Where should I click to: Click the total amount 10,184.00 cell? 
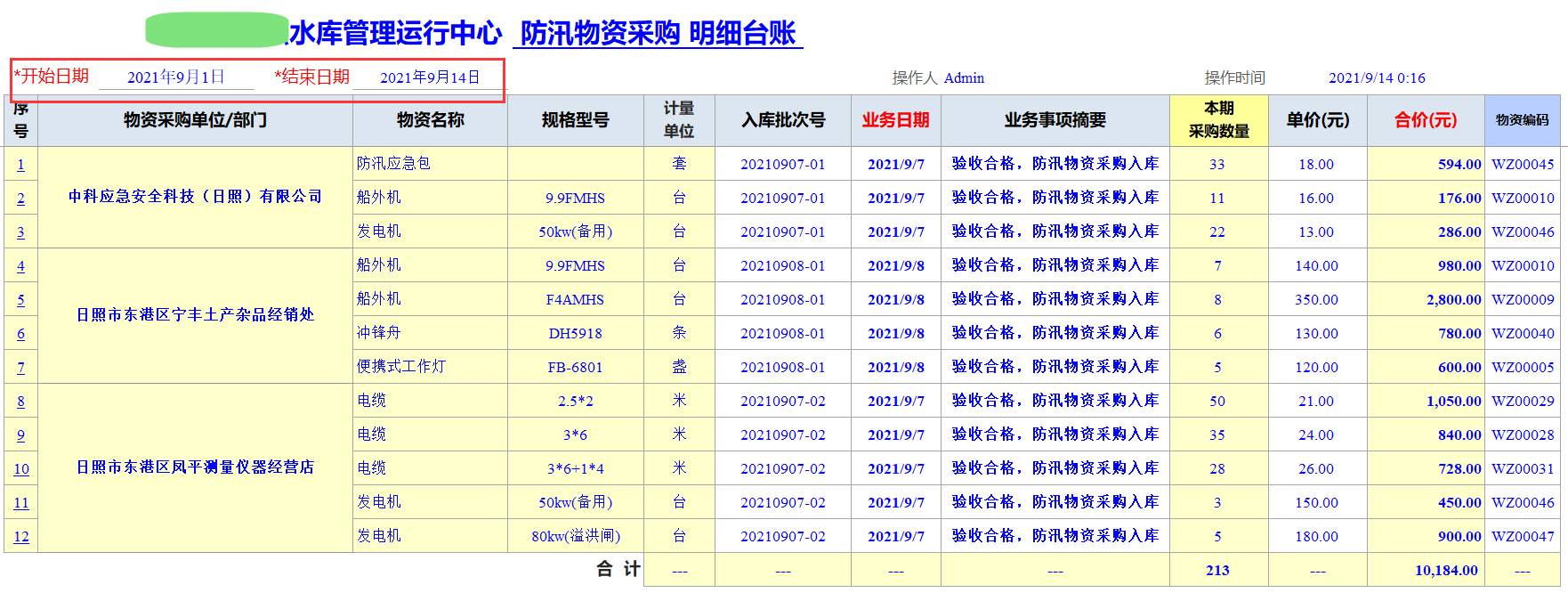1445,571
